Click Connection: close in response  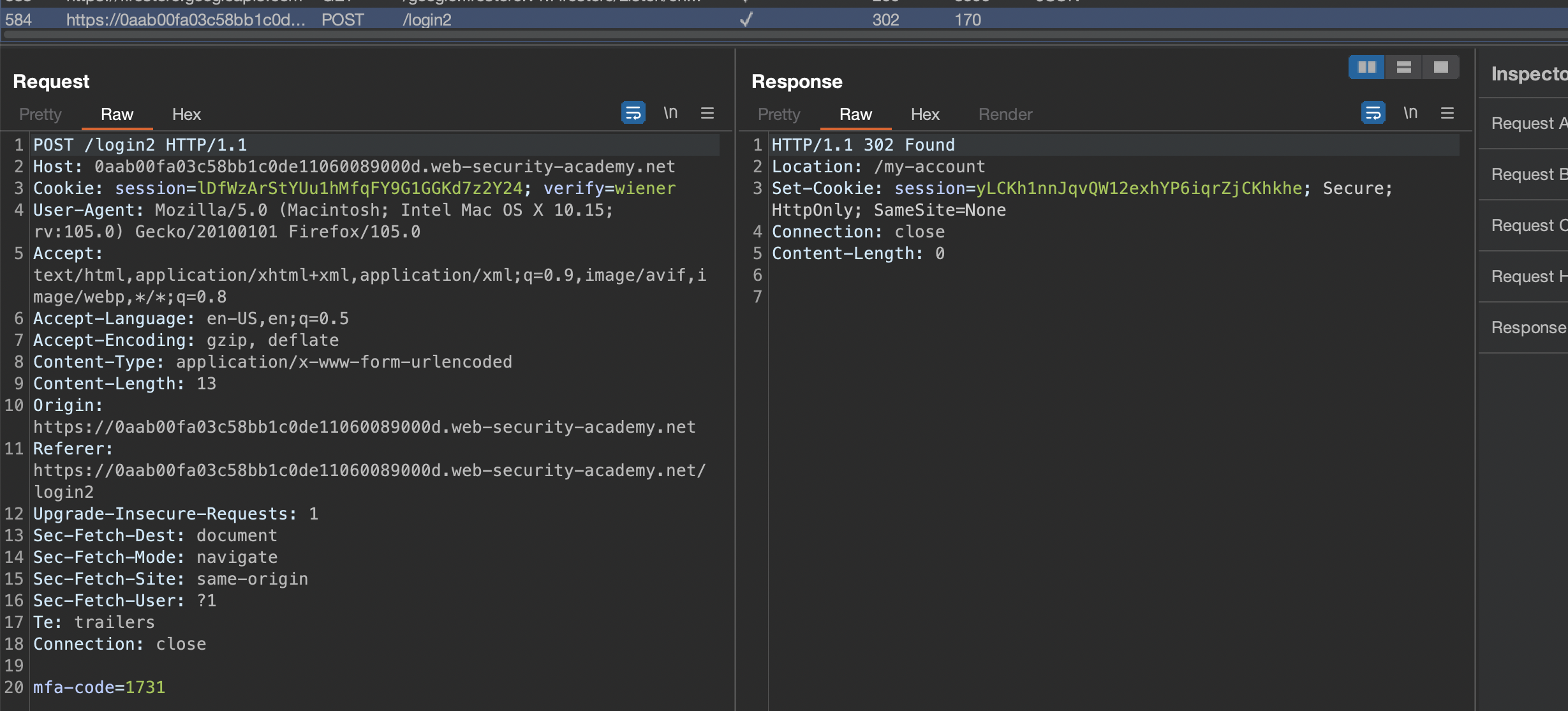(858, 232)
